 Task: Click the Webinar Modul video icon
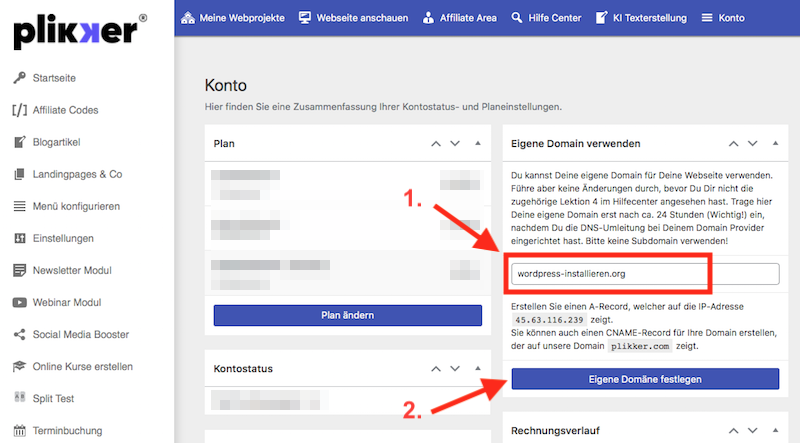point(19,302)
